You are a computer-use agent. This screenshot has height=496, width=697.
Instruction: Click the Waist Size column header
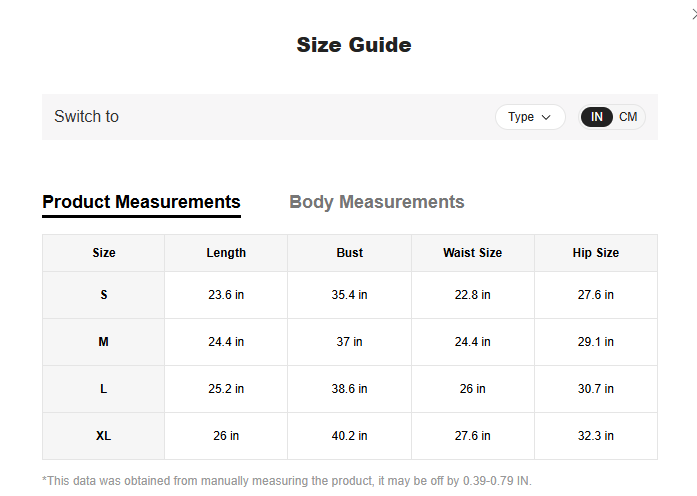pos(473,253)
